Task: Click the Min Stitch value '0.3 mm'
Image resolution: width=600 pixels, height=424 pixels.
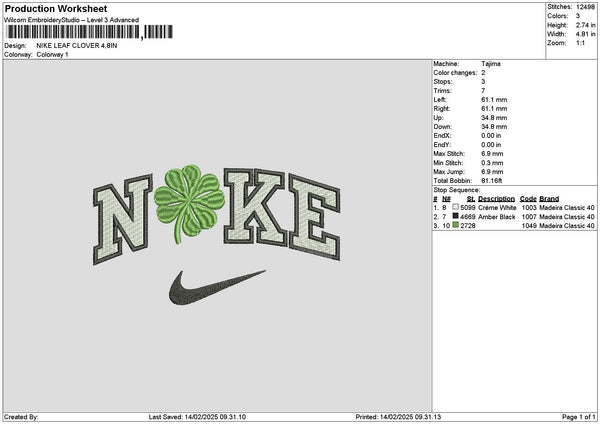Action: click(492, 163)
